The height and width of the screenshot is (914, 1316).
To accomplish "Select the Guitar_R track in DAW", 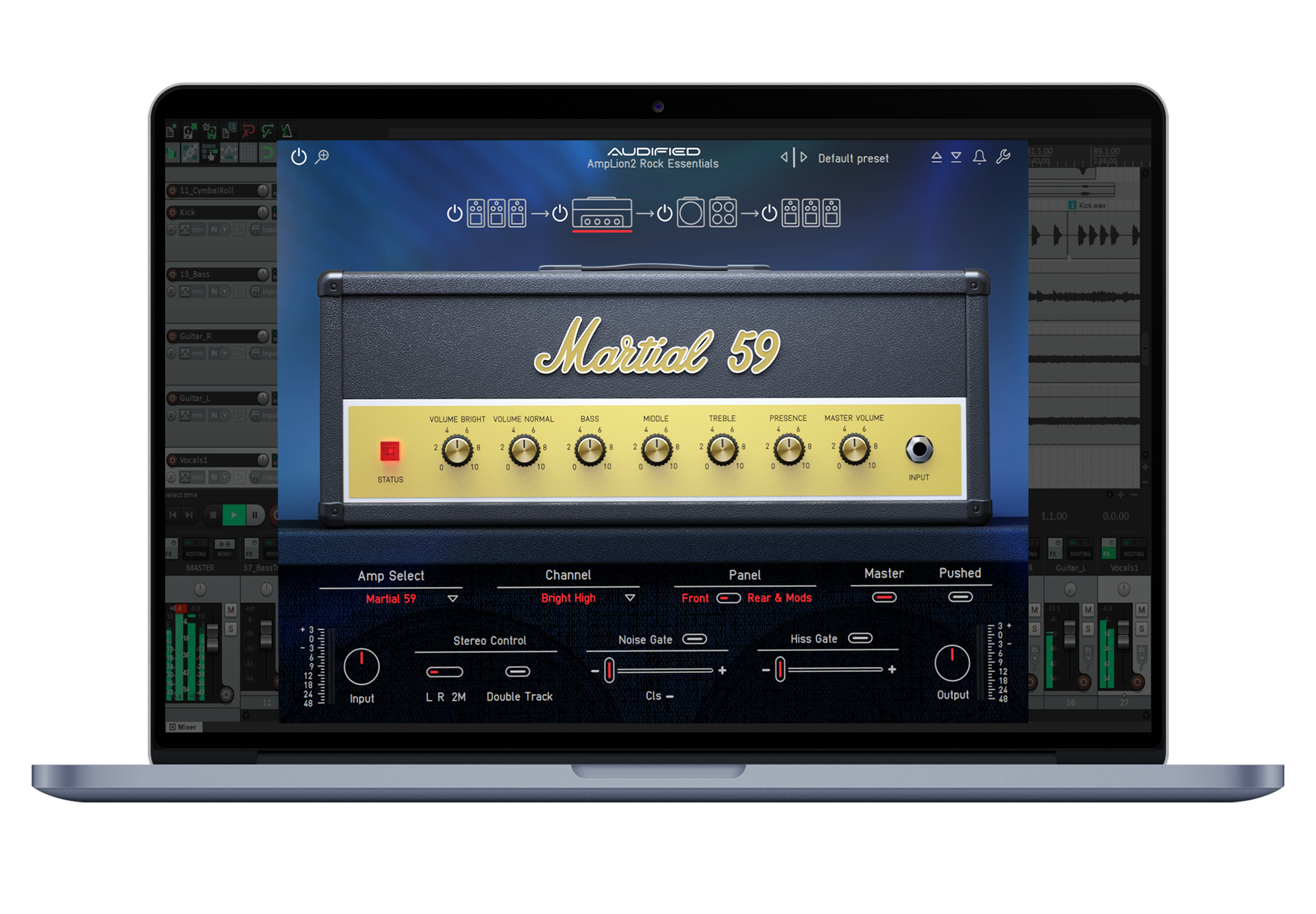I will [195, 336].
